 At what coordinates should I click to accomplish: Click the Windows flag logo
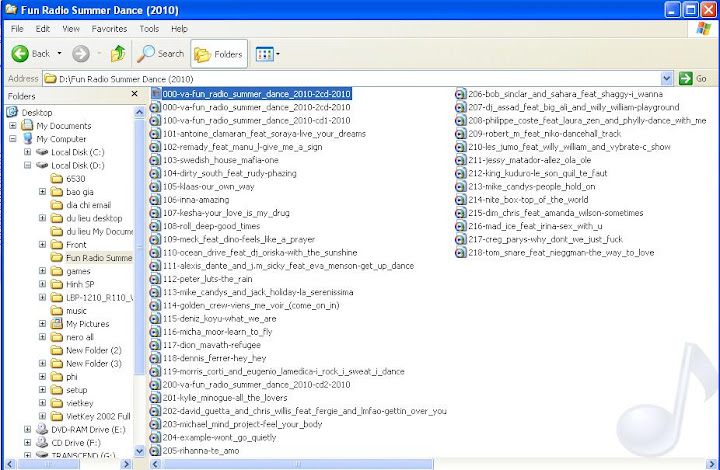pyautogui.click(x=703, y=28)
